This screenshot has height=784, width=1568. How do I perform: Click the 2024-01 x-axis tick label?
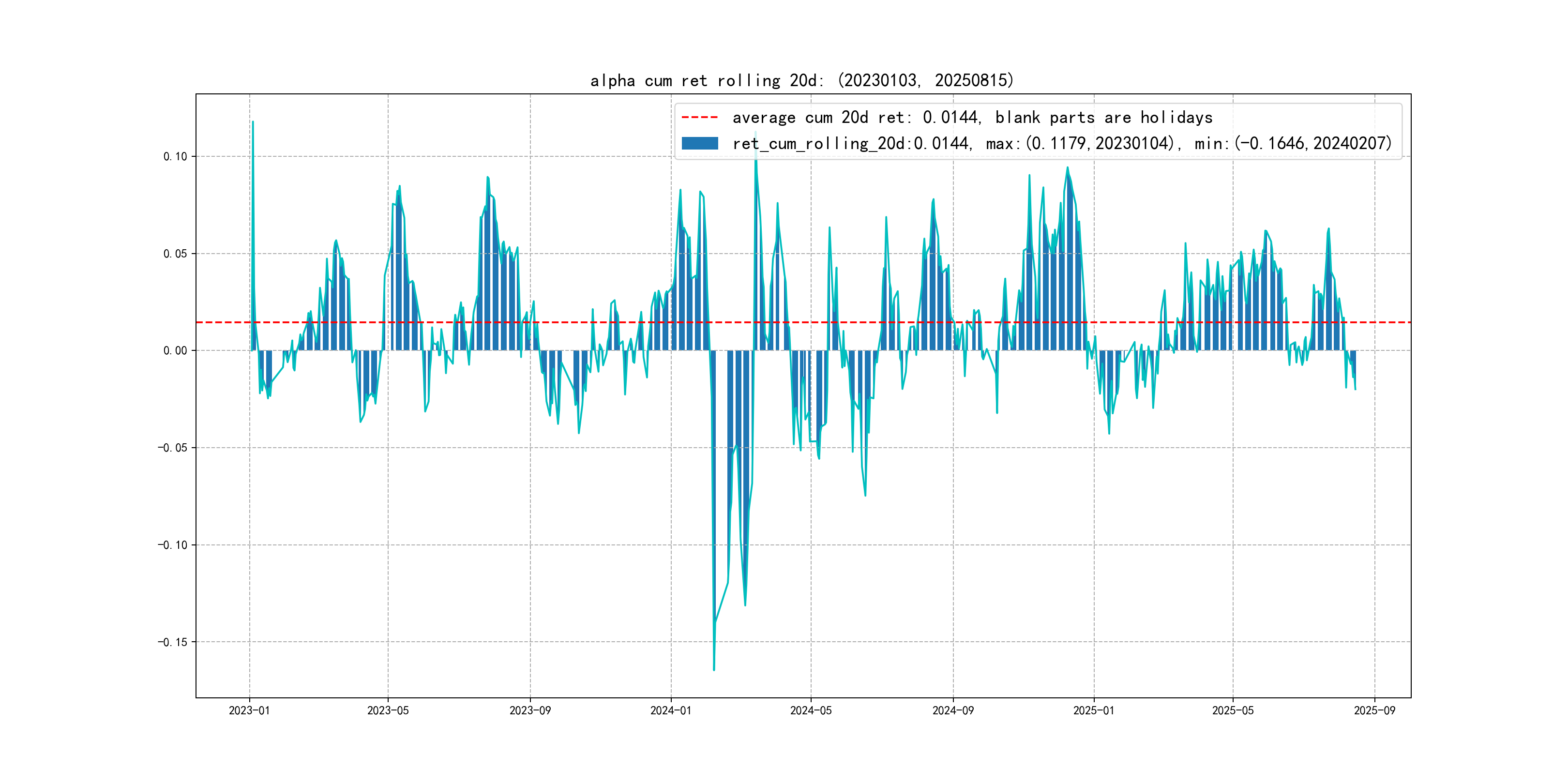tap(671, 710)
